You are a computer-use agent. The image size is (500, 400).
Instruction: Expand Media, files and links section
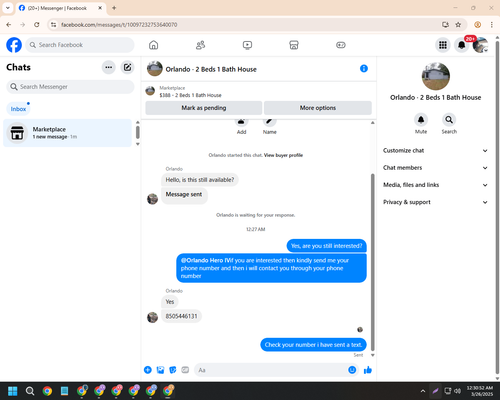click(x=435, y=185)
